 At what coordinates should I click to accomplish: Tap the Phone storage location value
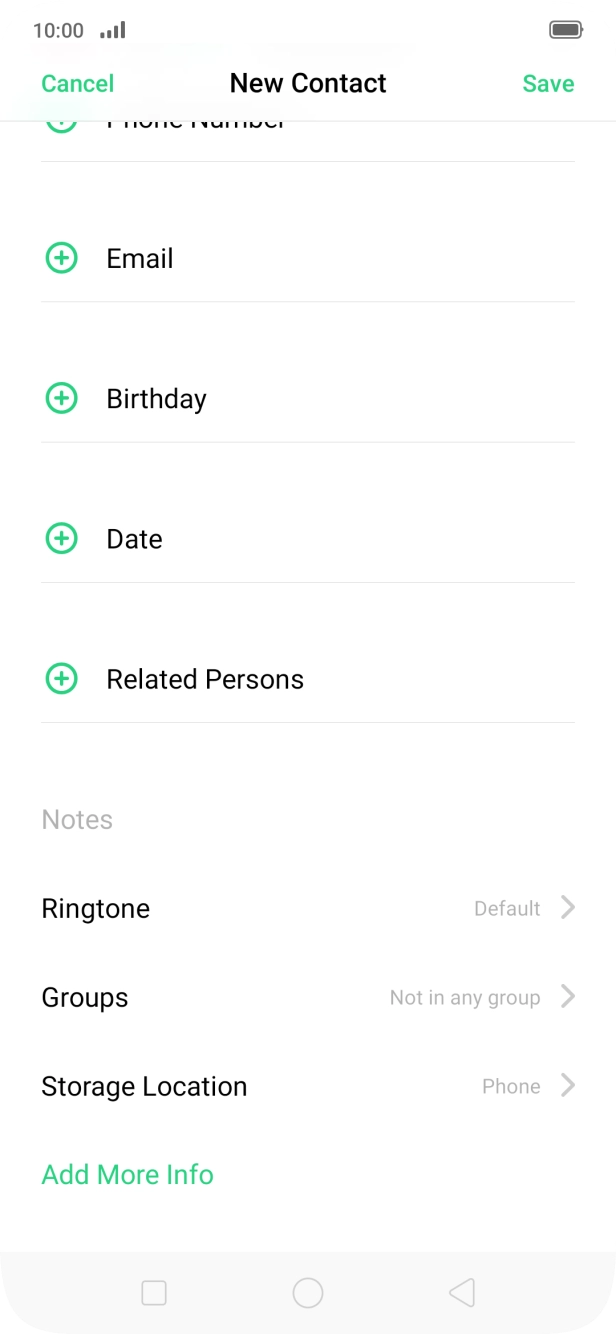[x=511, y=1086]
